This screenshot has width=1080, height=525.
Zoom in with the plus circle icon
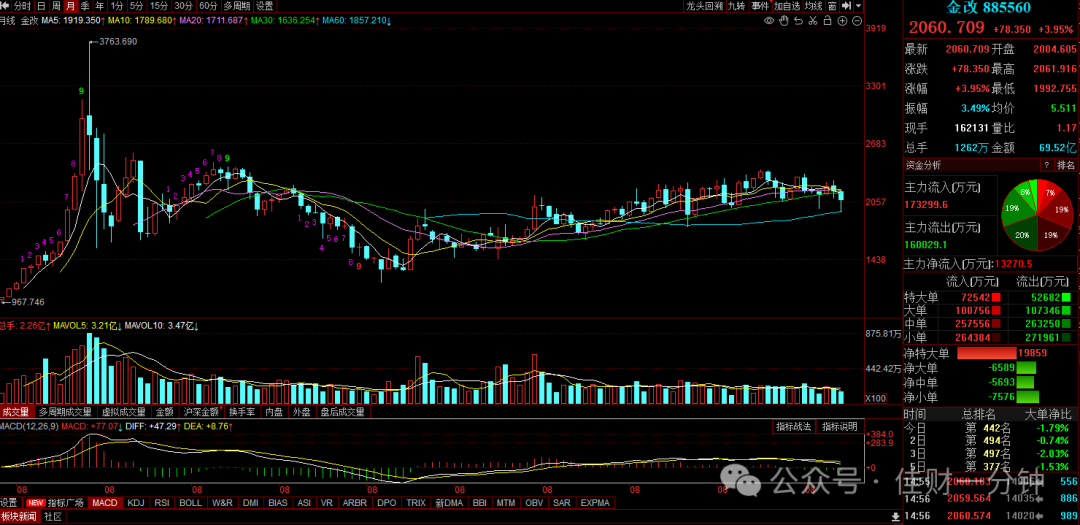coord(842,21)
